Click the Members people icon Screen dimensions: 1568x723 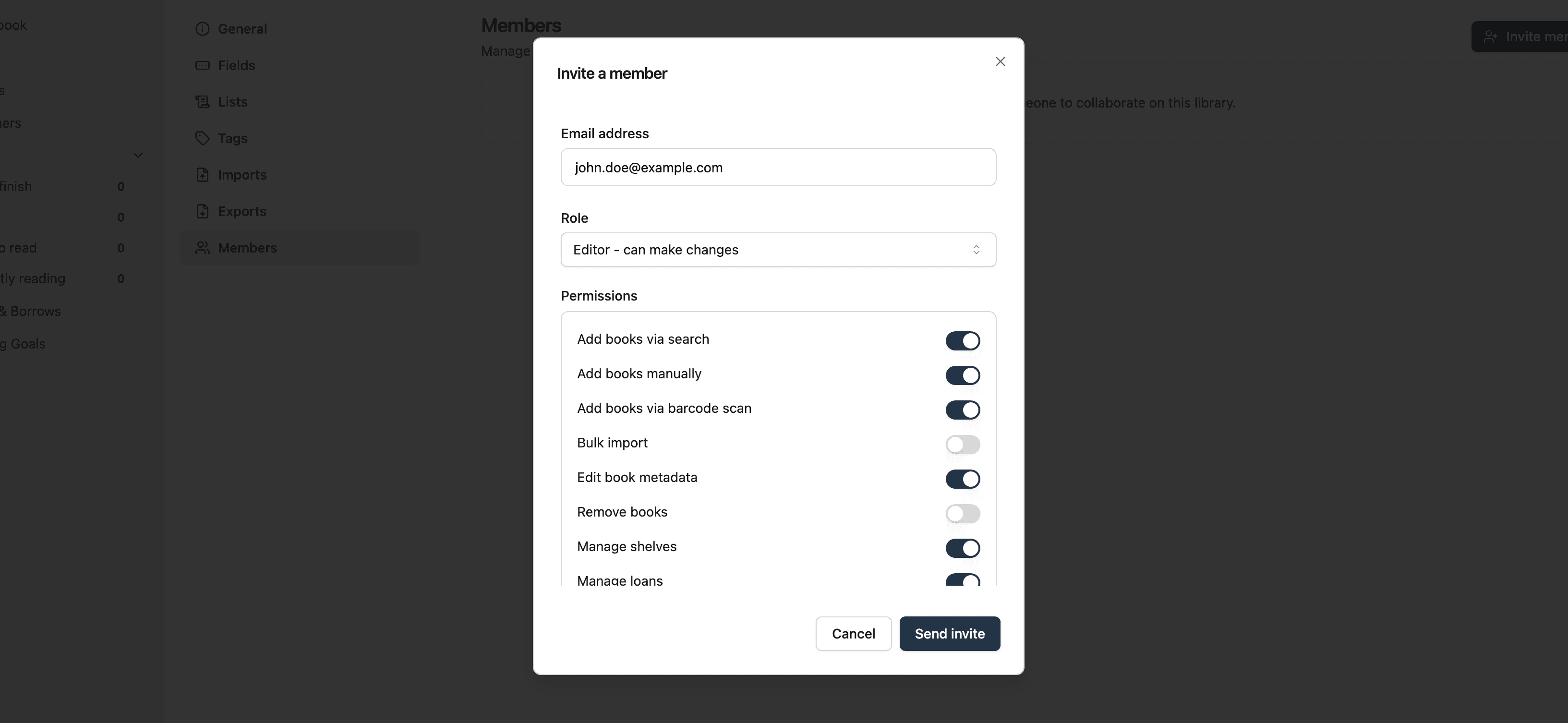click(203, 248)
